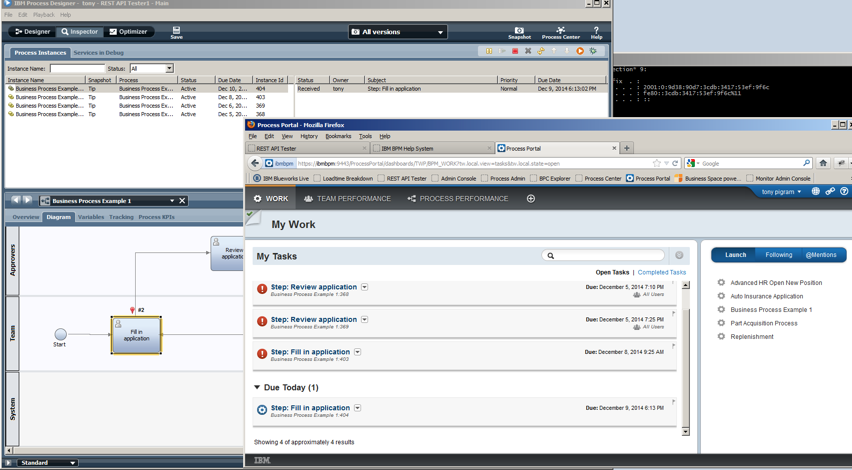Close the Business Process Example 1 diagram
The image size is (852, 470).
(183, 201)
